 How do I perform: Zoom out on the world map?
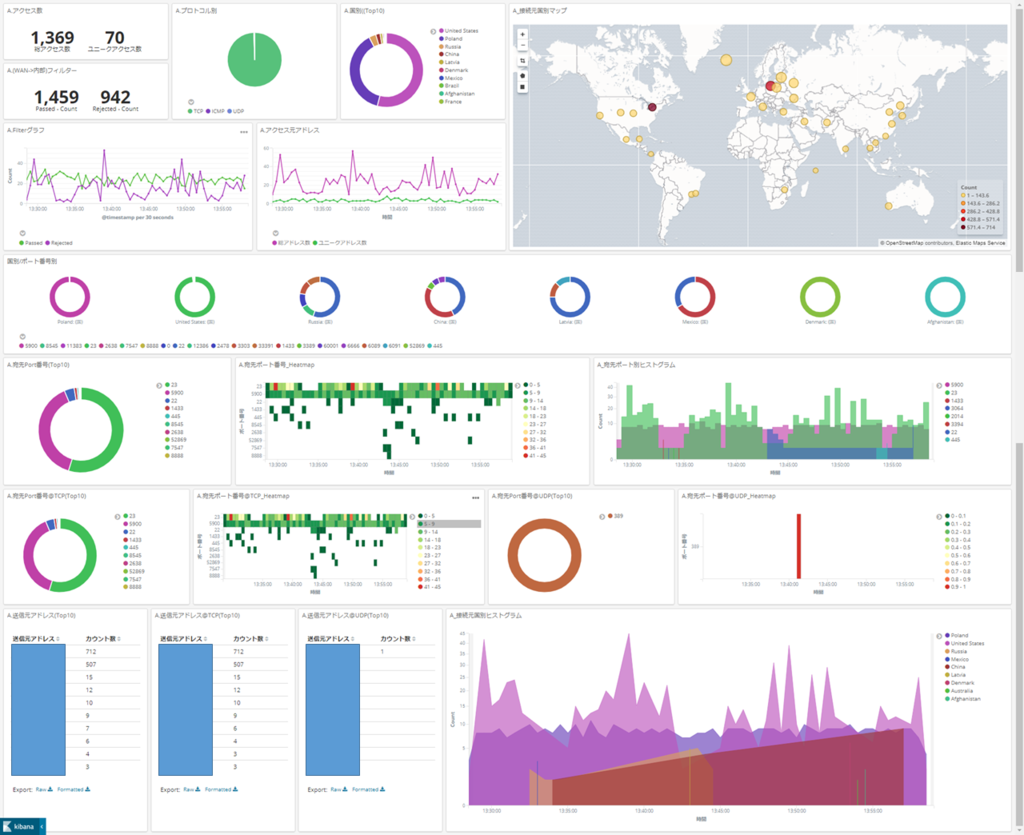tap(522, 45)
